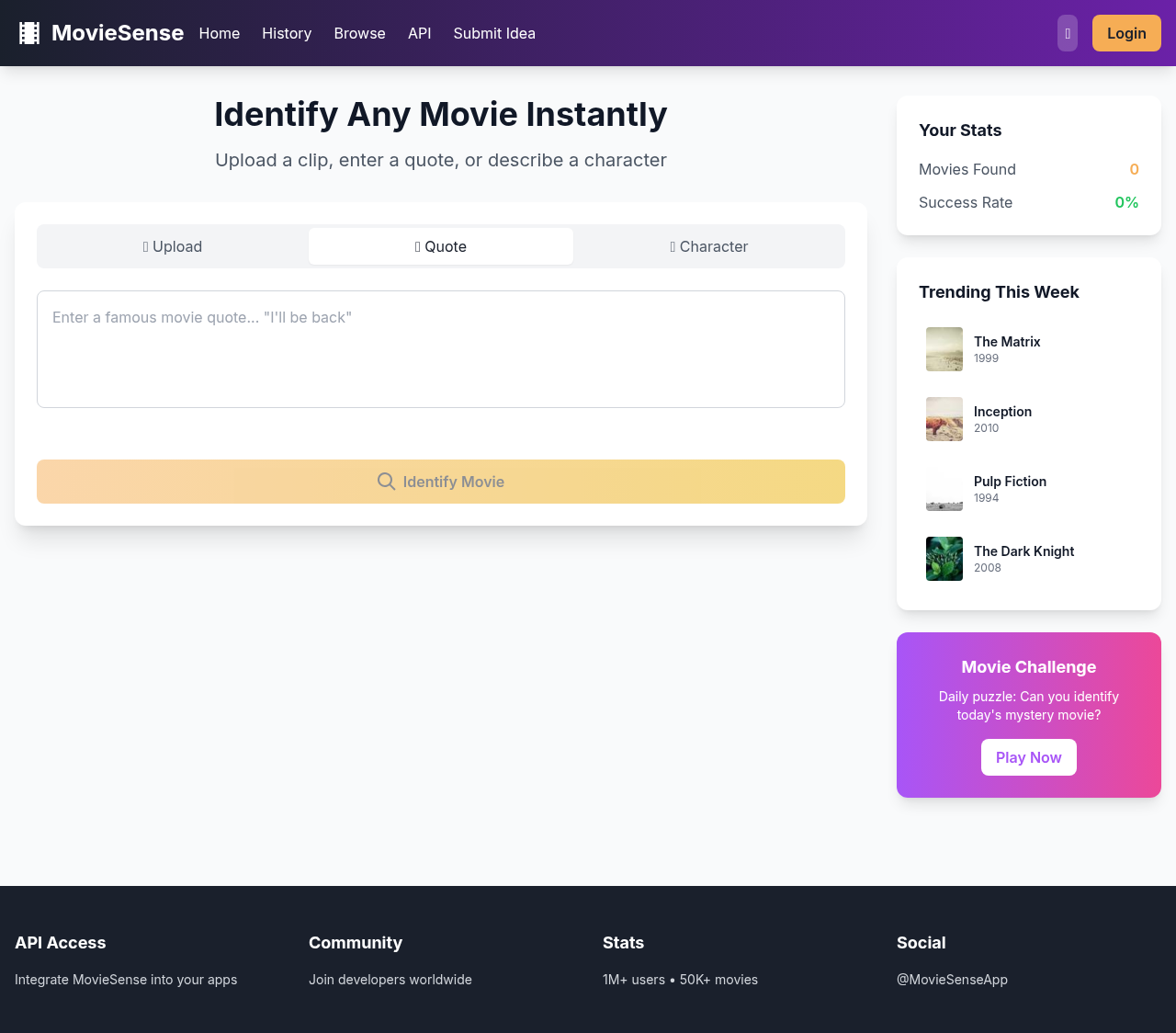The width and height of the screenshot is (1176, 1033).
Task: Click The Dark Knight poster thumbnail
Action: coord(944,558)
